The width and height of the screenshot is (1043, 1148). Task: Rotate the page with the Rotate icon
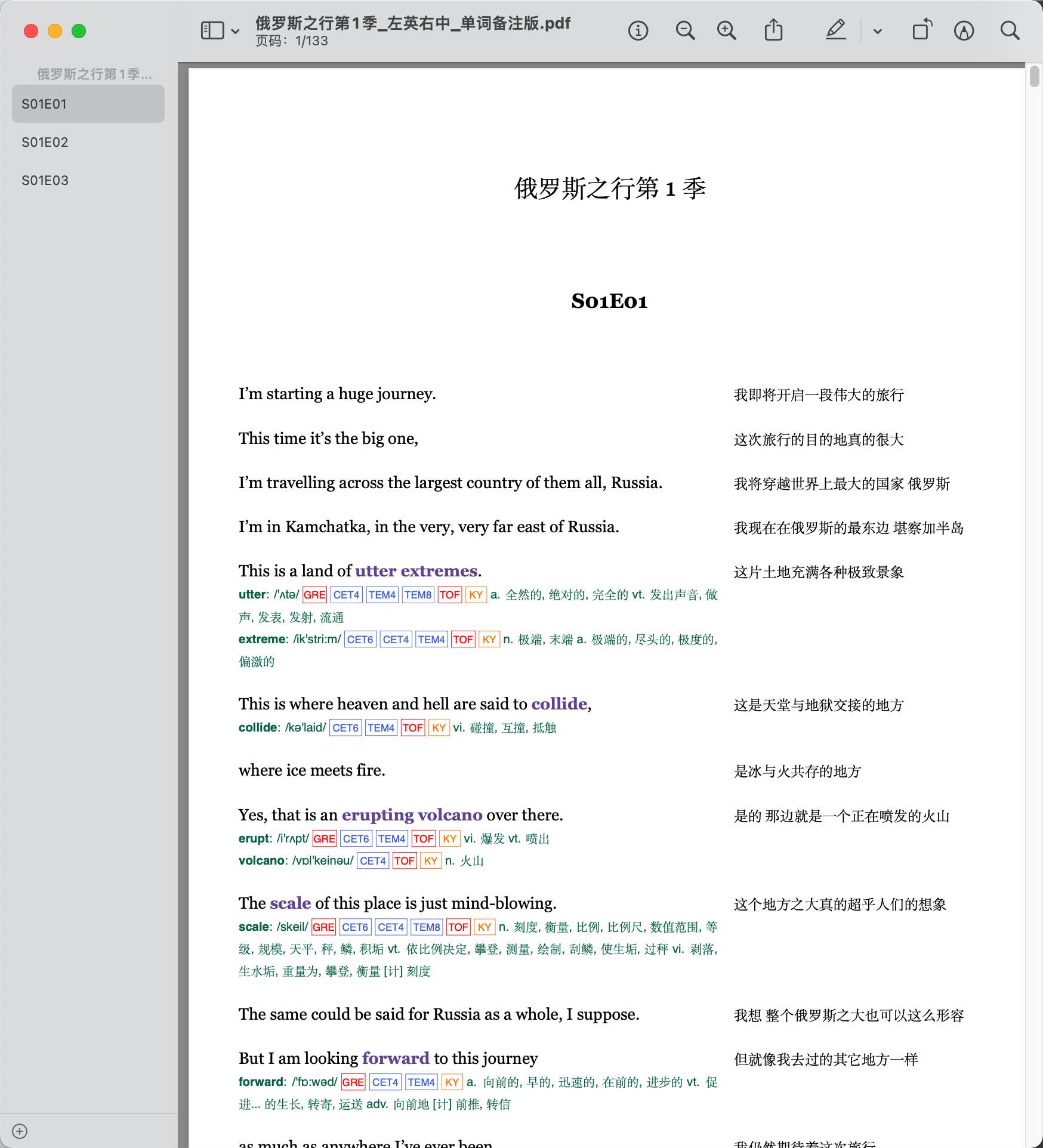[x=922, y=30]
